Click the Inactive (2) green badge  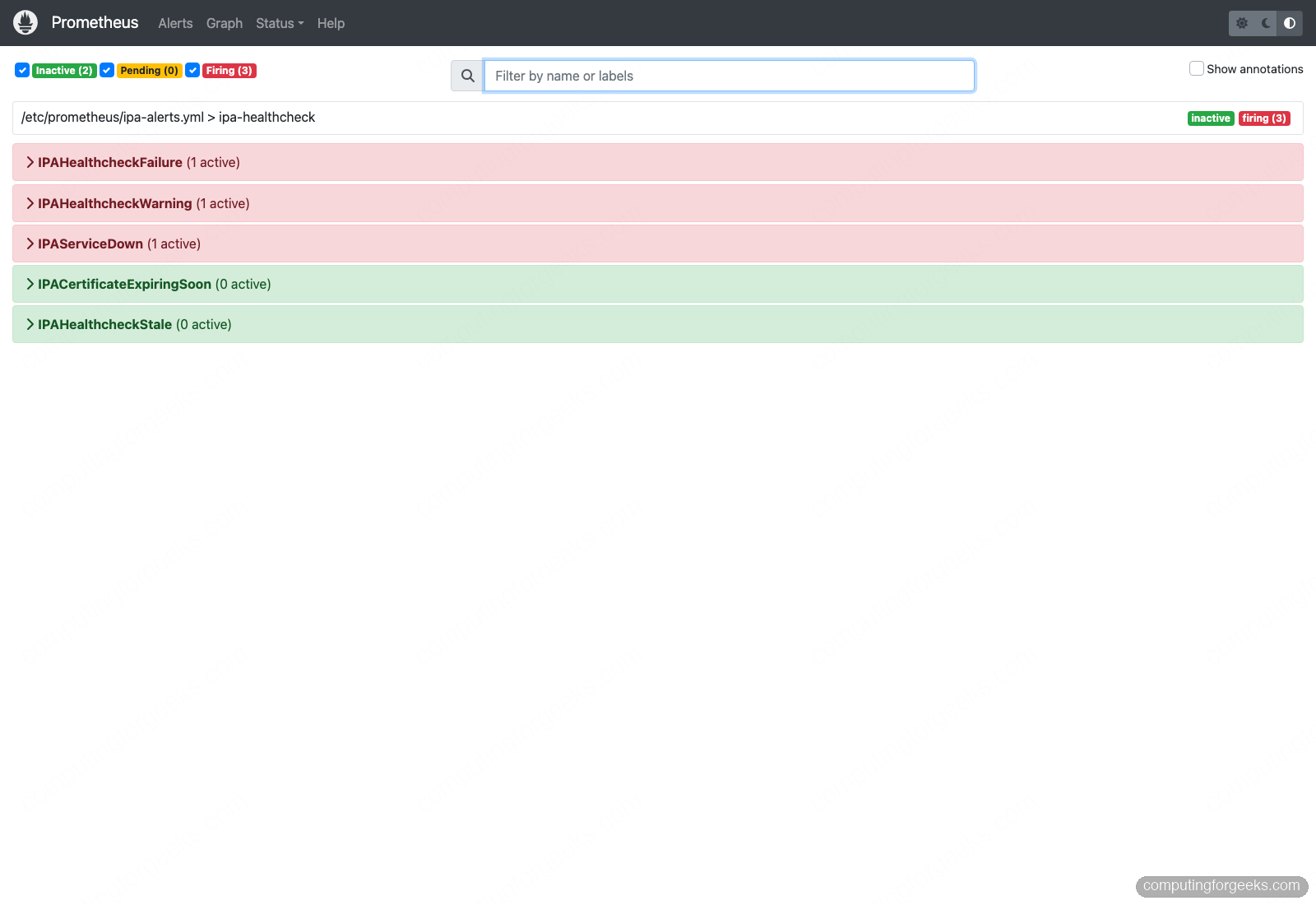coord(64,71)
